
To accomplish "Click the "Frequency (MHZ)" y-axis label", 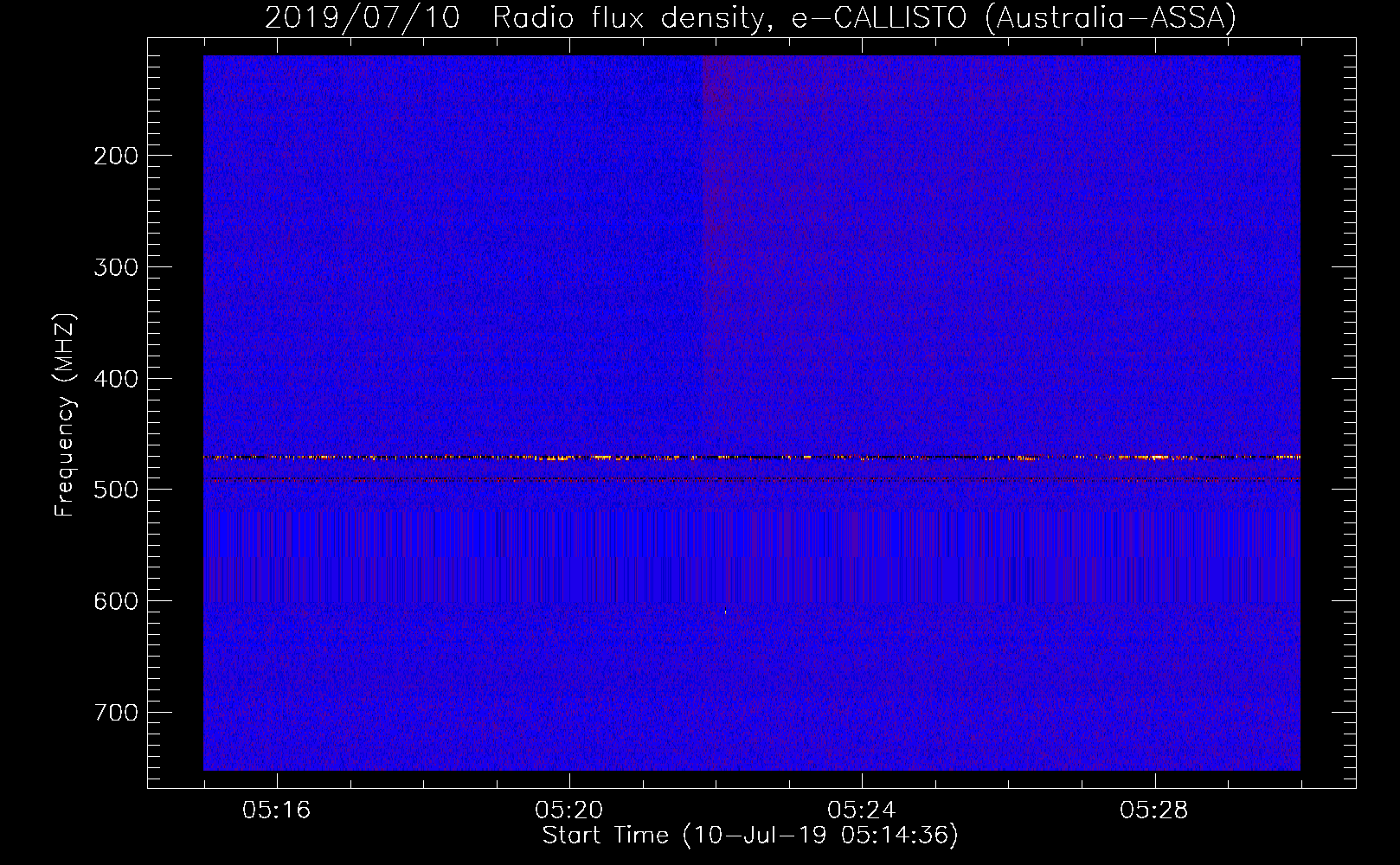I will 65,414.
